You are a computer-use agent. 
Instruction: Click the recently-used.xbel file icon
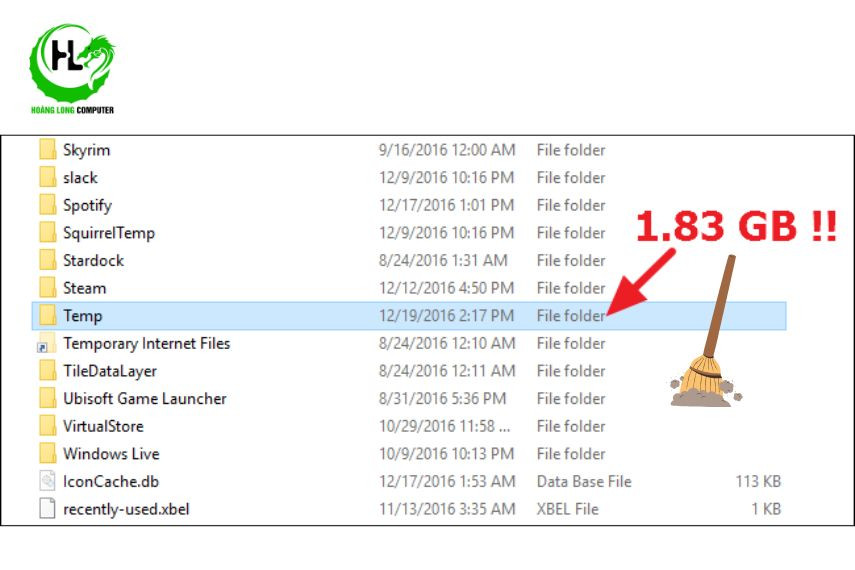click(x=47, y=509)
